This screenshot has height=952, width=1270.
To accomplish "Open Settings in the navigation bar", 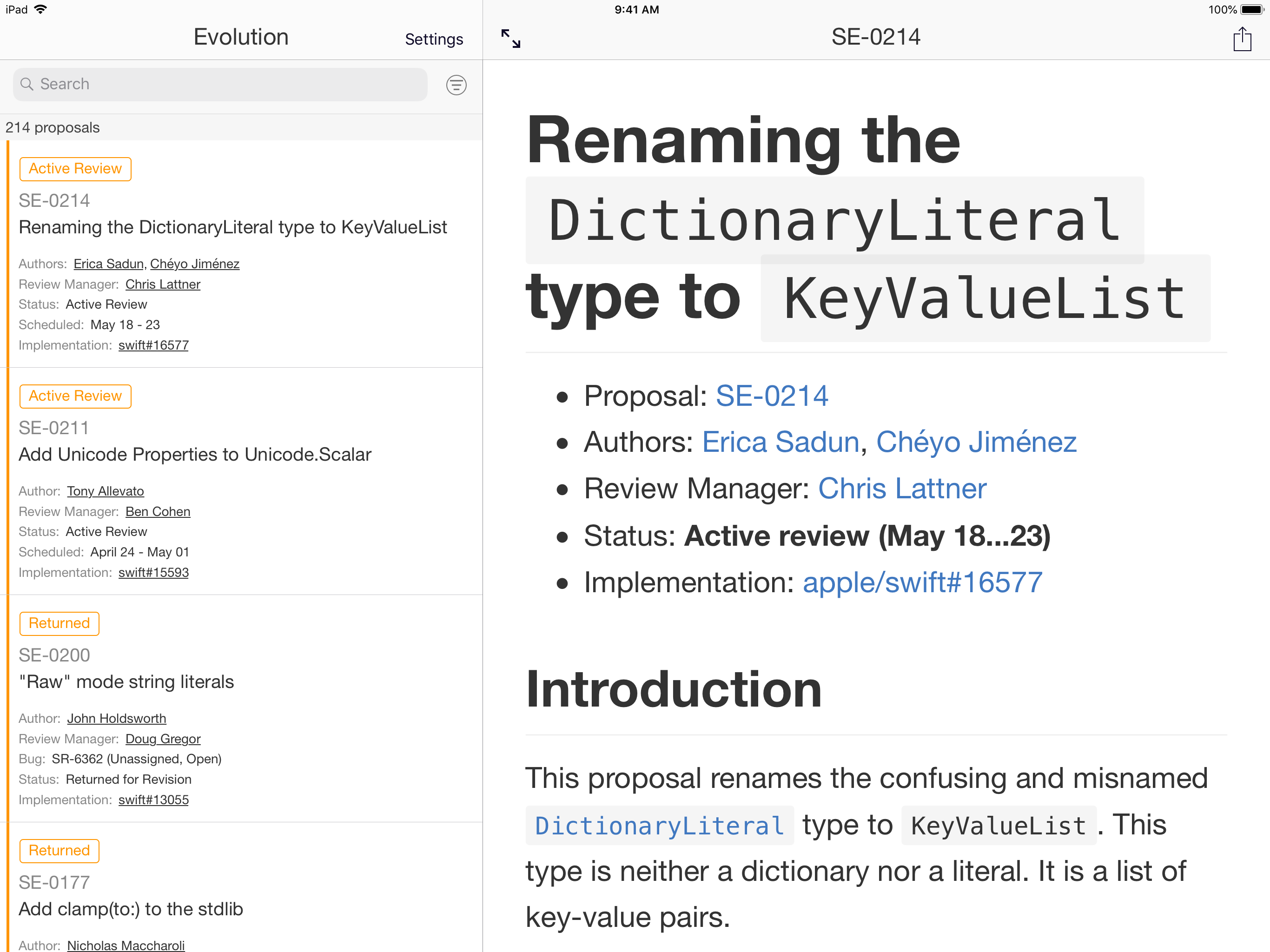I will click(433, 39).
